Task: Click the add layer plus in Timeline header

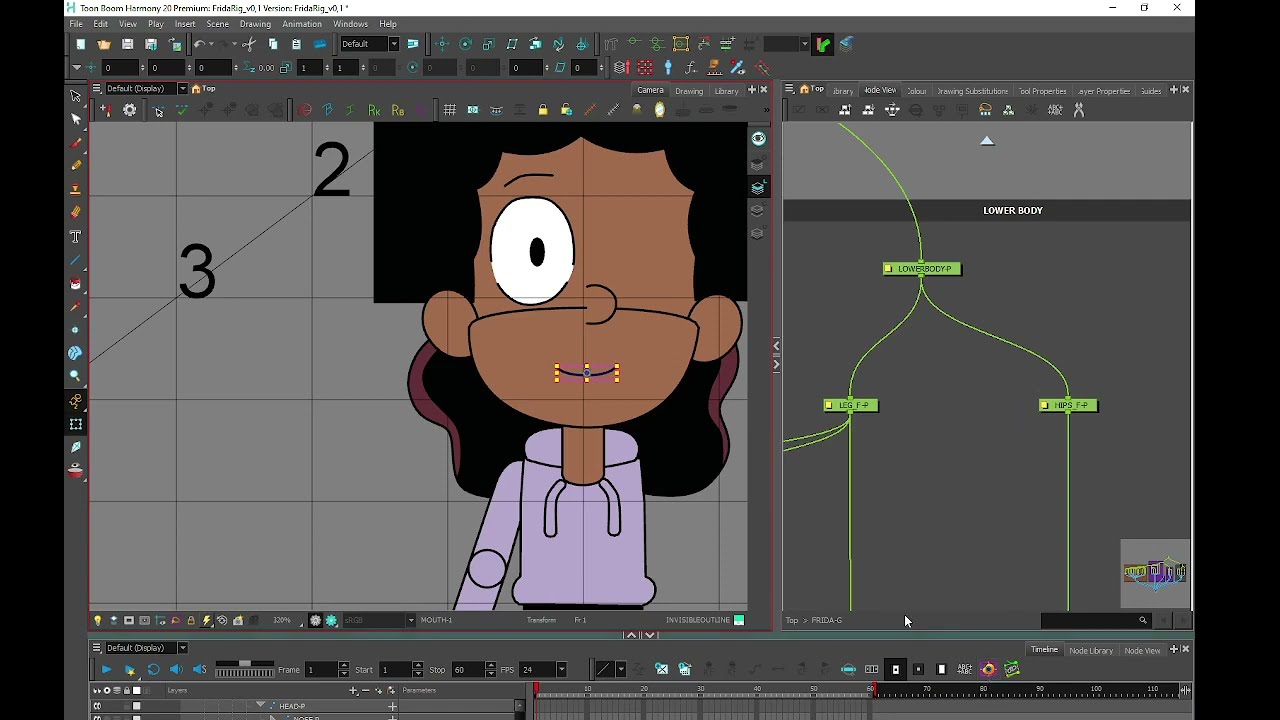Action: point(353,690)
